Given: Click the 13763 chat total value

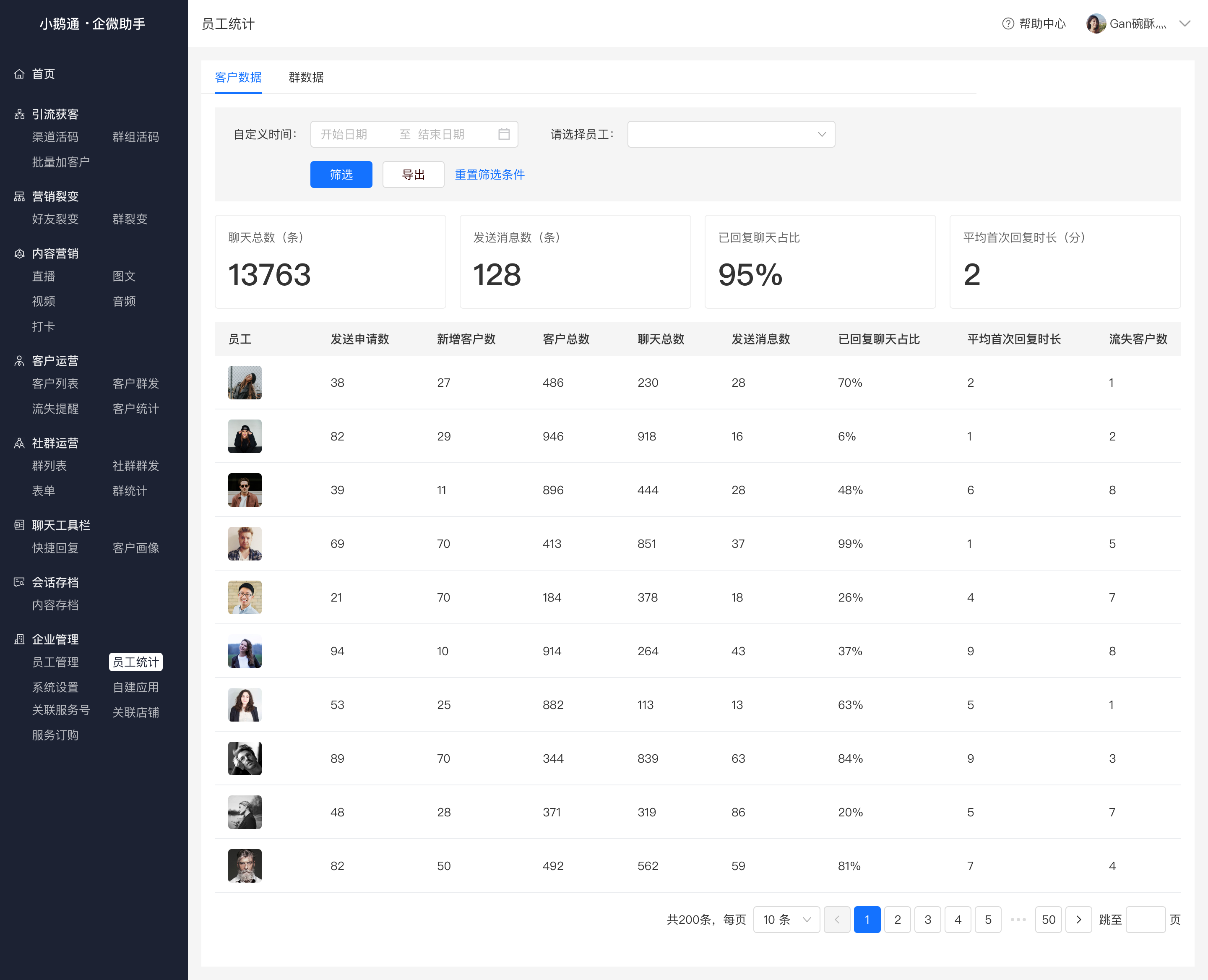Looking at the screenshot, I should [x=269, y=275].
